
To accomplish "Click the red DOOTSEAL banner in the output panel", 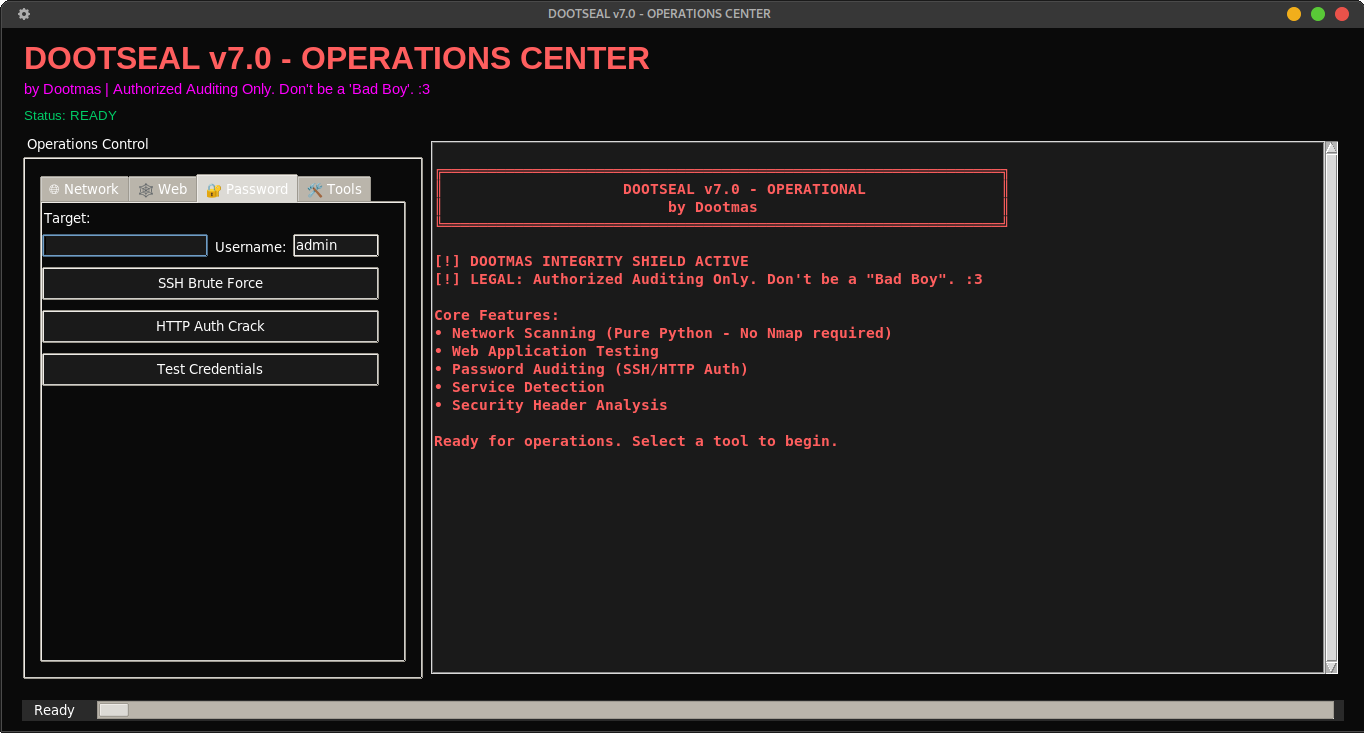I will tap(721, 197).
